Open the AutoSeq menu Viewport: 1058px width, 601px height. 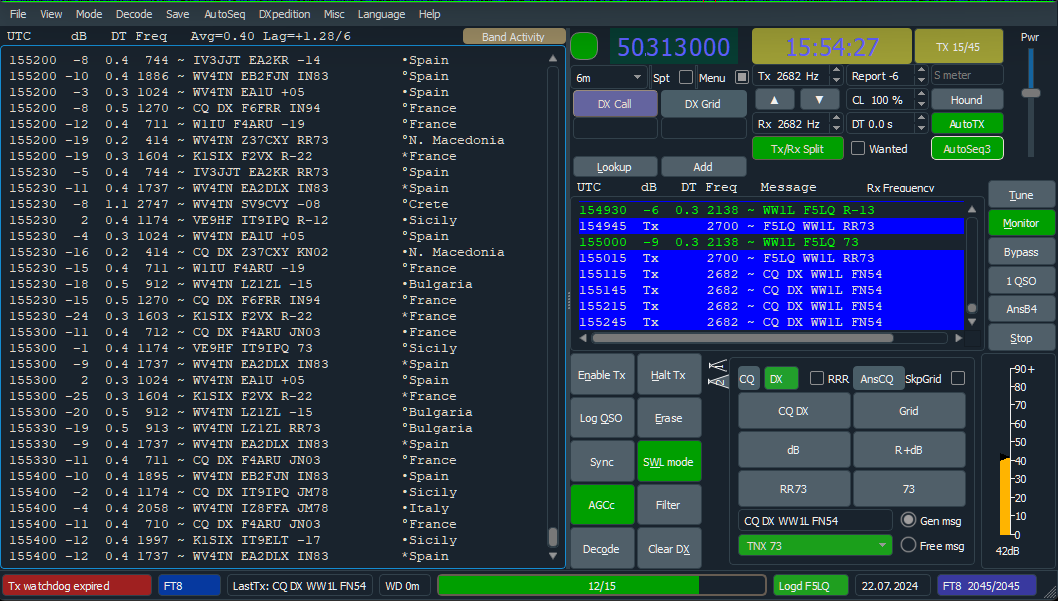225,14
